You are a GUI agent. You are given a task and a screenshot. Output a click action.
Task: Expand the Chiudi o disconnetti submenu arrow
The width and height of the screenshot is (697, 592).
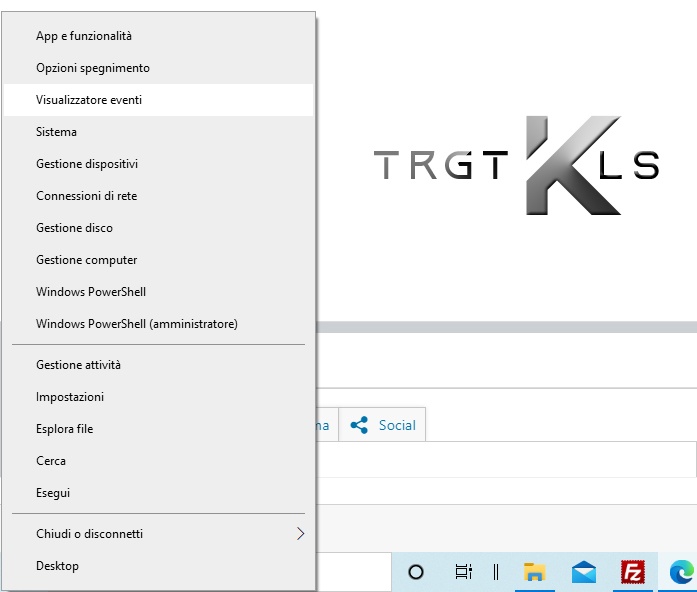tap(300, 534)
